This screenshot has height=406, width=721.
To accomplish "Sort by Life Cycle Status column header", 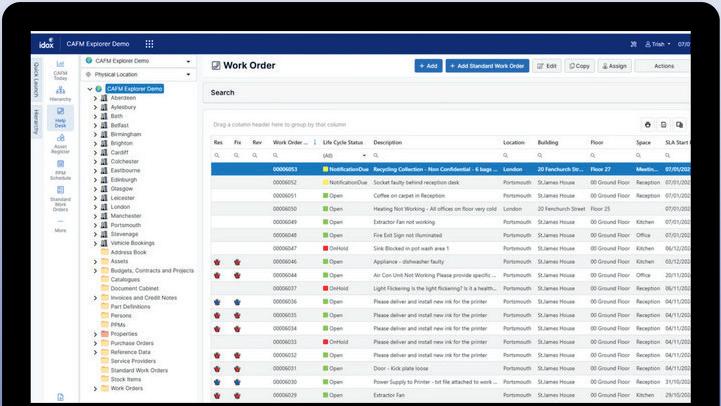I will 343,143.
